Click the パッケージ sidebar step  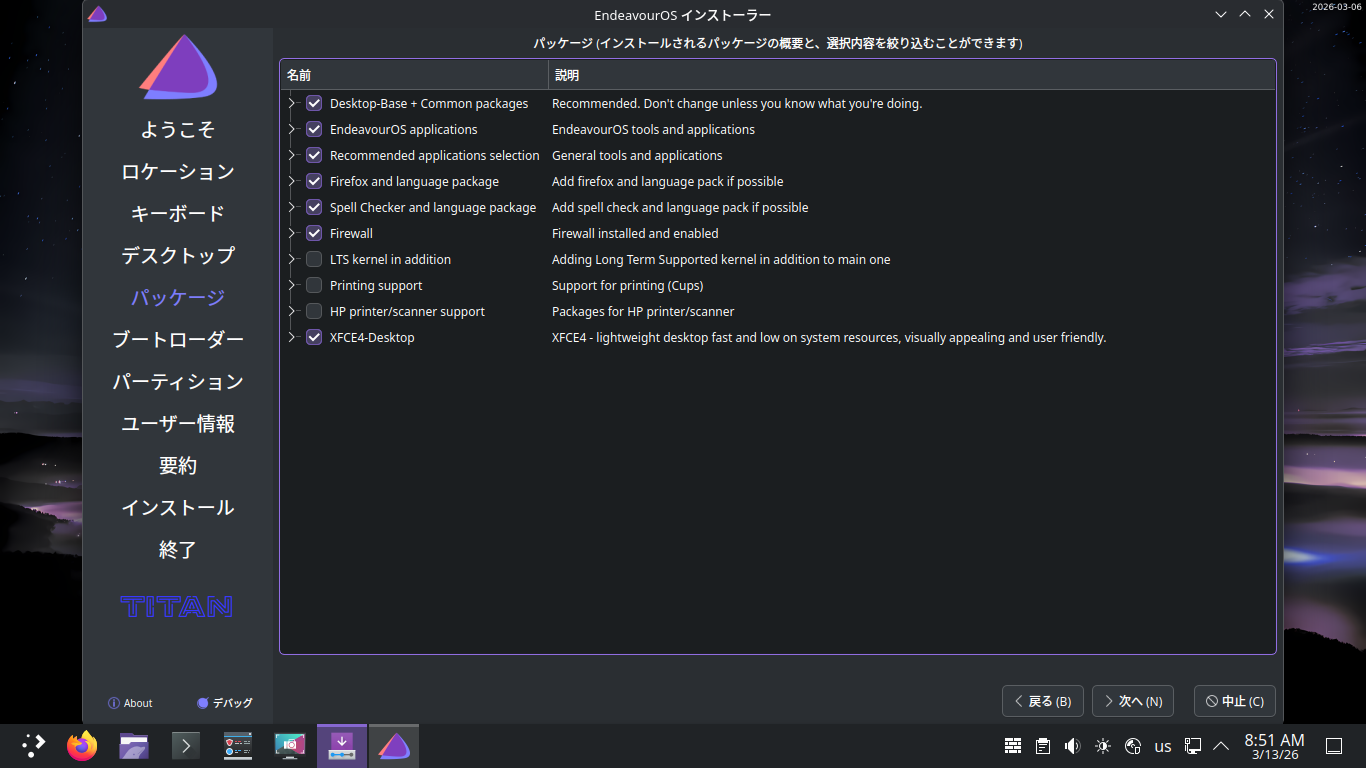(178, 298)
